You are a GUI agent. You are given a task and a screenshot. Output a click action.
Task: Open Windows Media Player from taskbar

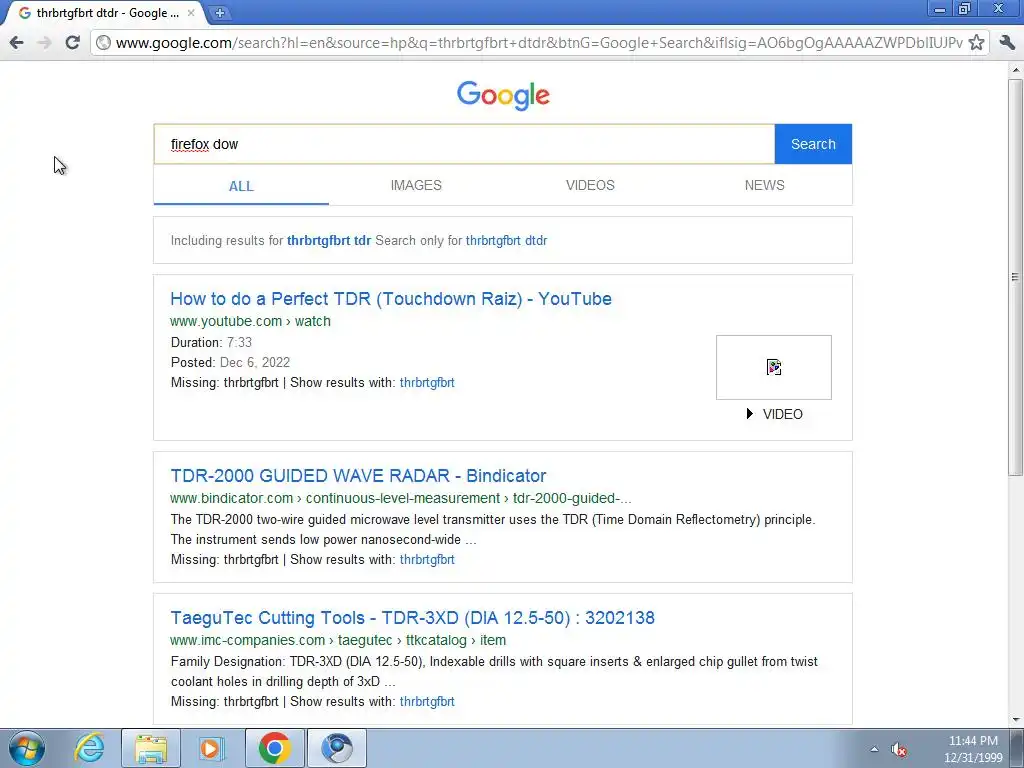pyautogui.click(x=210, y=748)
